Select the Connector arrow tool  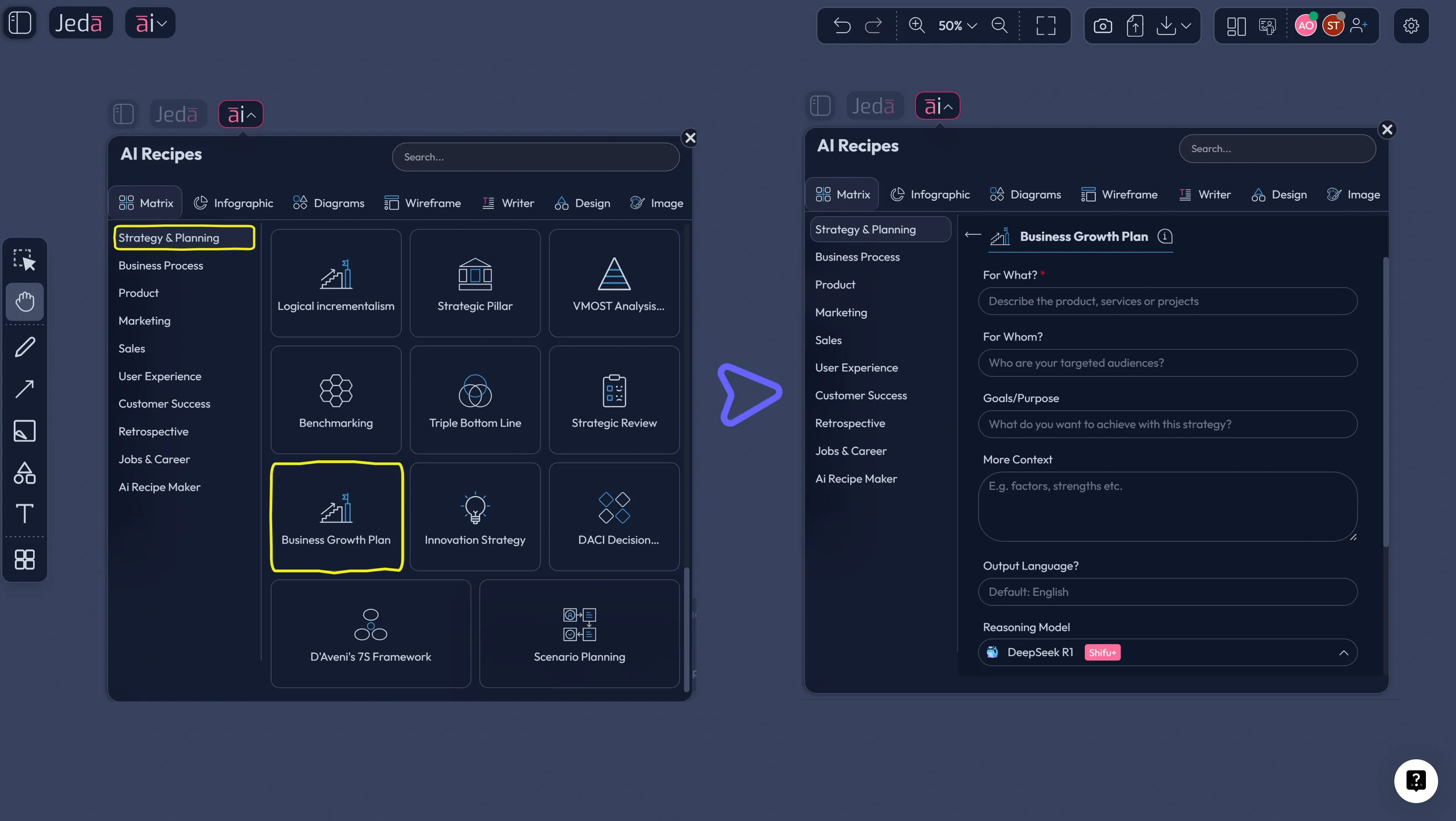point(25,389)
